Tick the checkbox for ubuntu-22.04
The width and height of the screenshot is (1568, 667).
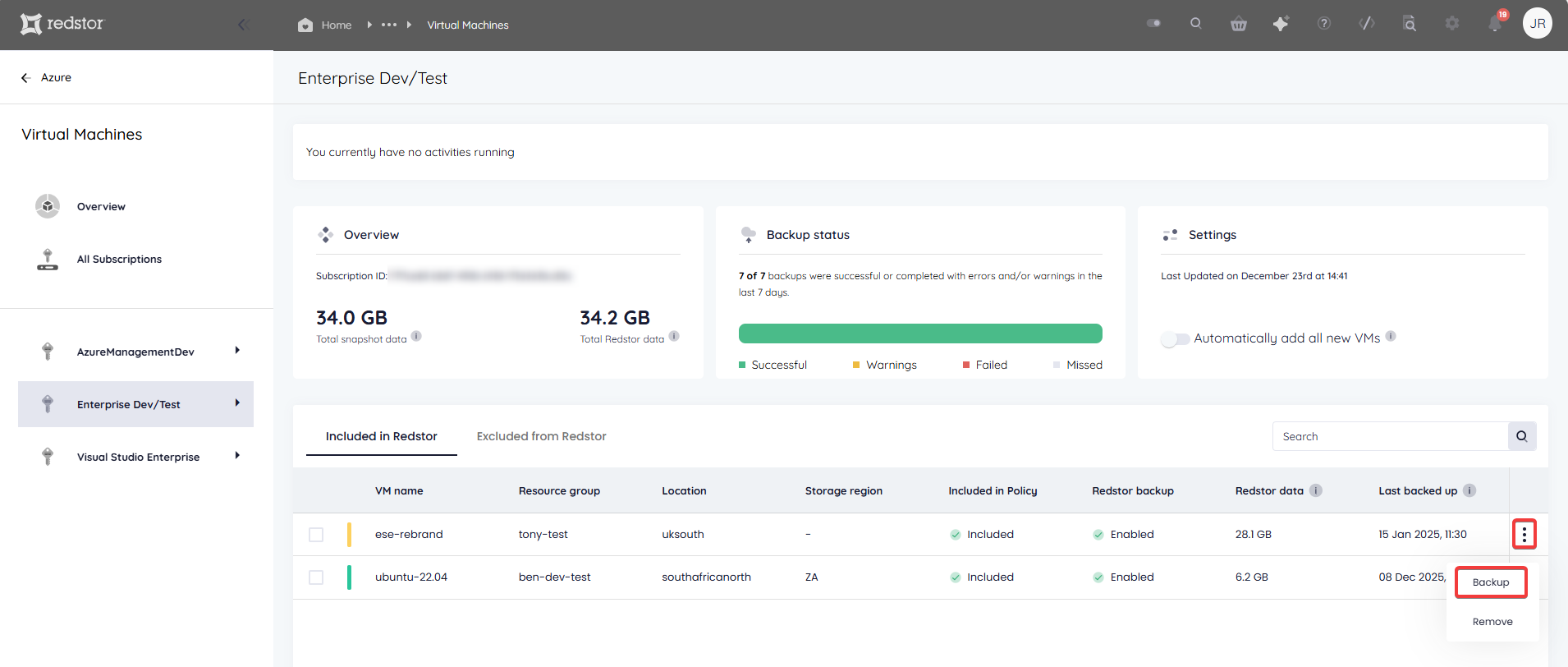tap(316, 577)
